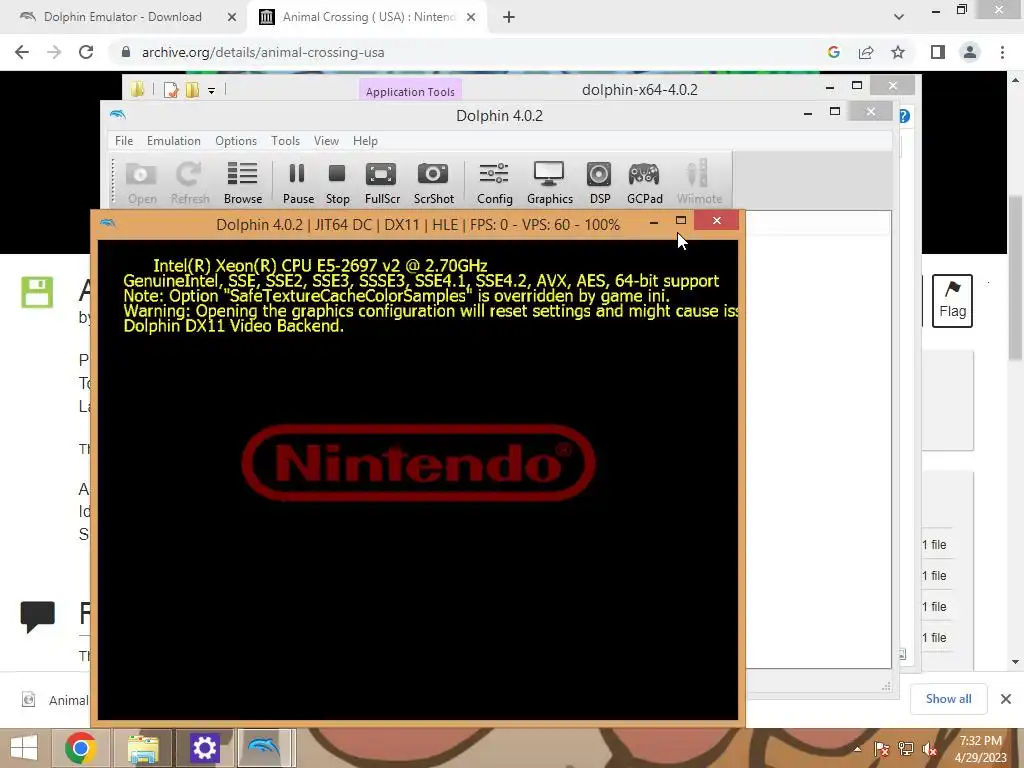Click the green floppy disk software icon
Viewport: 1024px width, 768px height.
[x=37, y=292]
